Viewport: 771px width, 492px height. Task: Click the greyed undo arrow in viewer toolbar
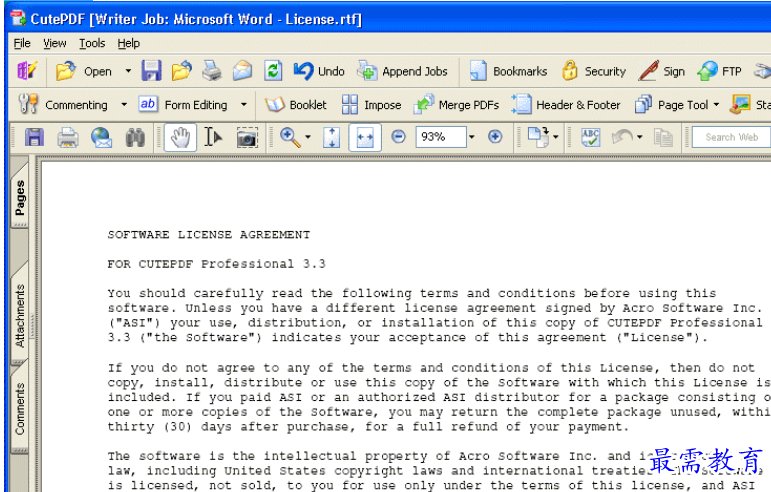tap(622, 137)
